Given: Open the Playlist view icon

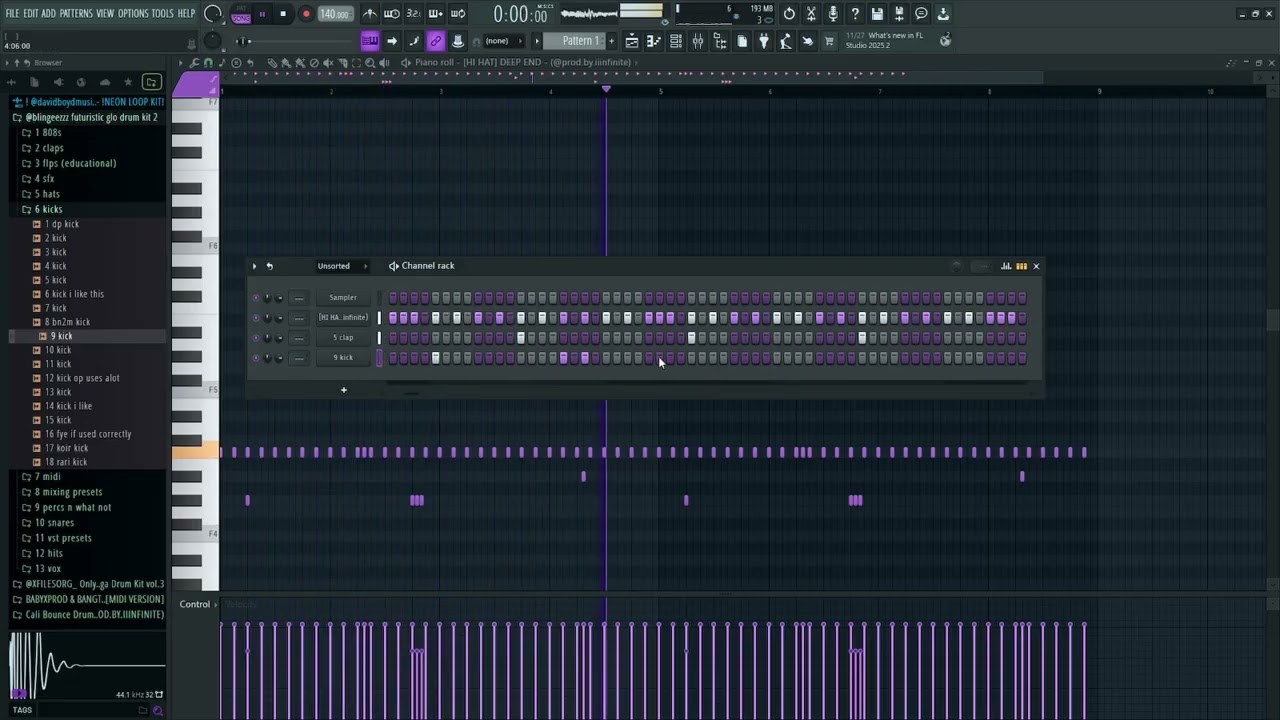Looking at the screenshot, I should 632,41.
